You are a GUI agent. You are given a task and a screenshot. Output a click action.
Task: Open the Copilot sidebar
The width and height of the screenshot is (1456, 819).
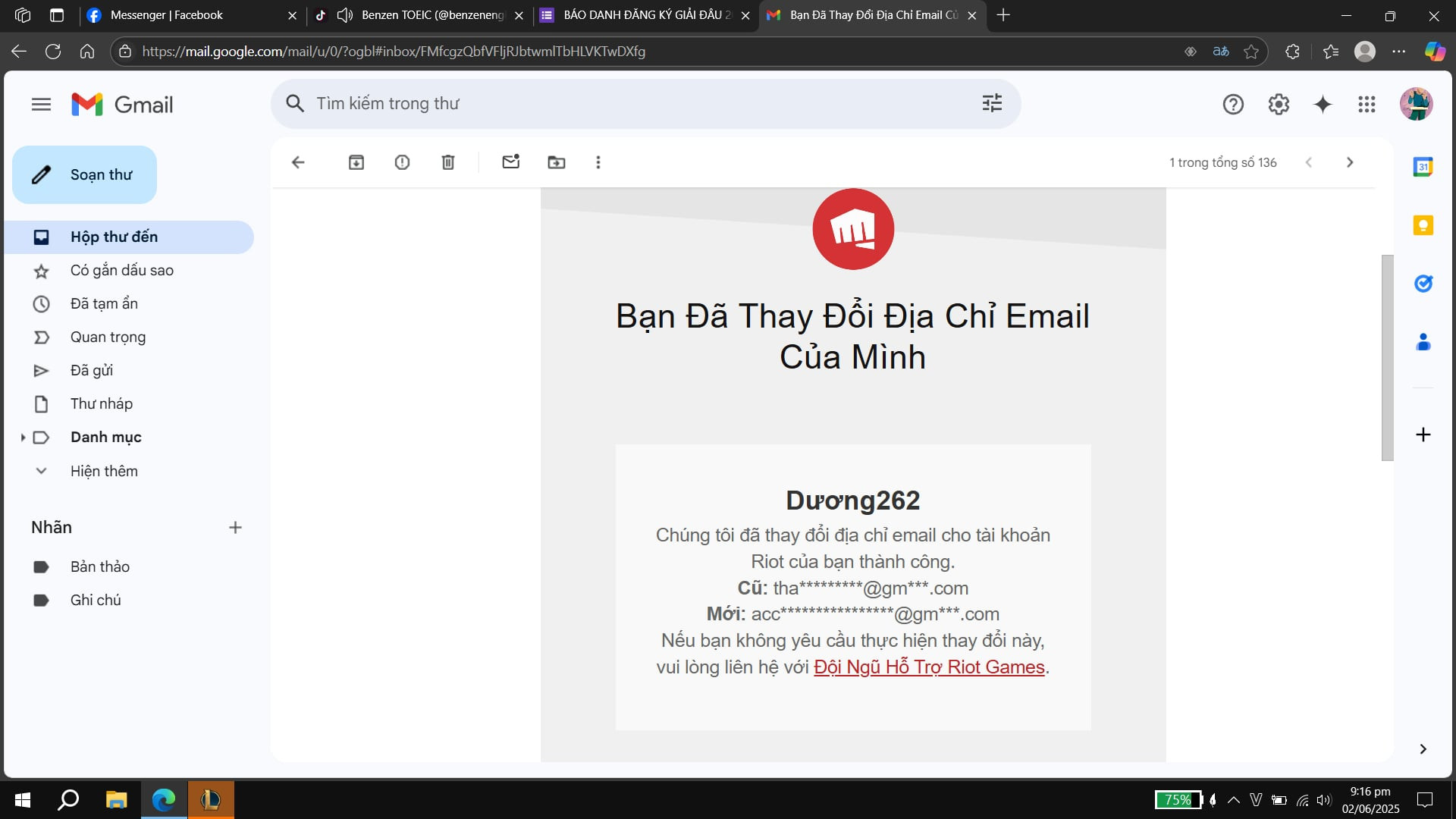(x=1435, y=52)
